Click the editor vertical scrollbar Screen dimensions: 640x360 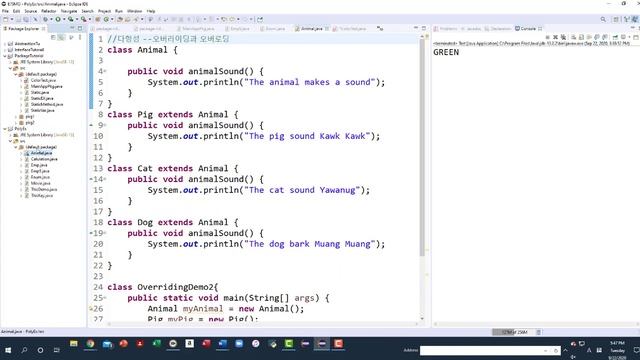(x=422, y=147)
